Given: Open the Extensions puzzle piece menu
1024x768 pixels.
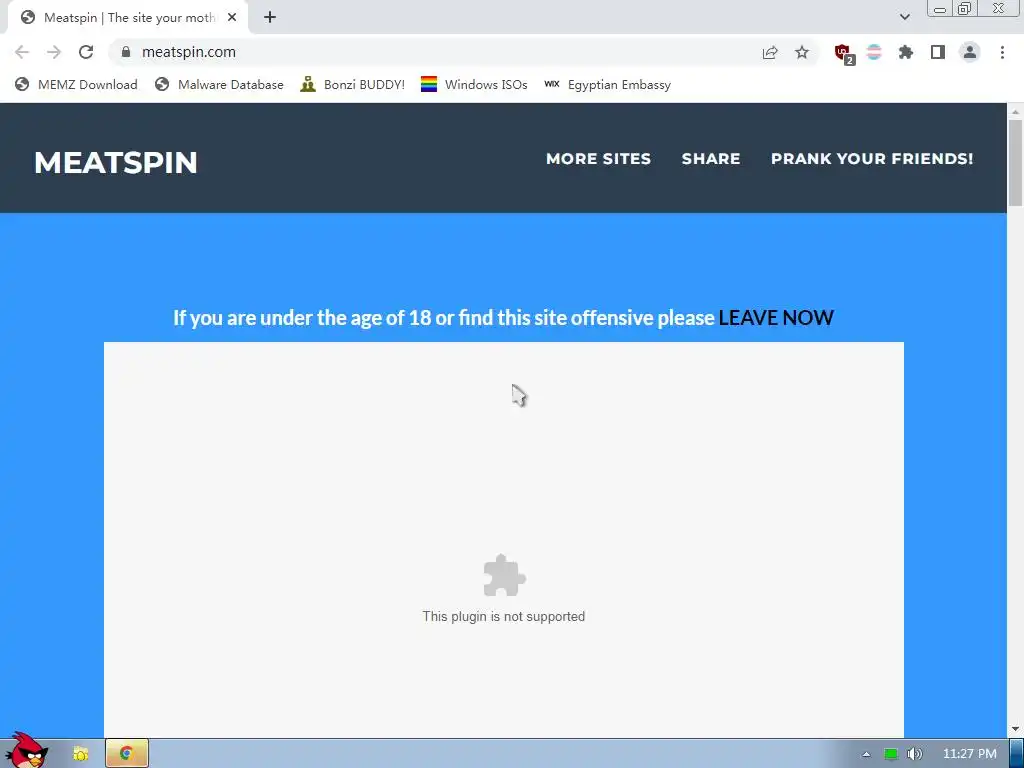Looking at the screenshot, I should 906,52.
